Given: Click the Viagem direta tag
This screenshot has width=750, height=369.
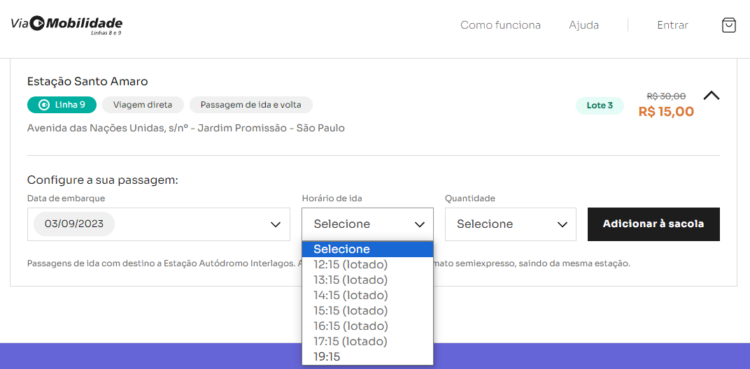Looking at the screenshot, I should pos(143,105).
